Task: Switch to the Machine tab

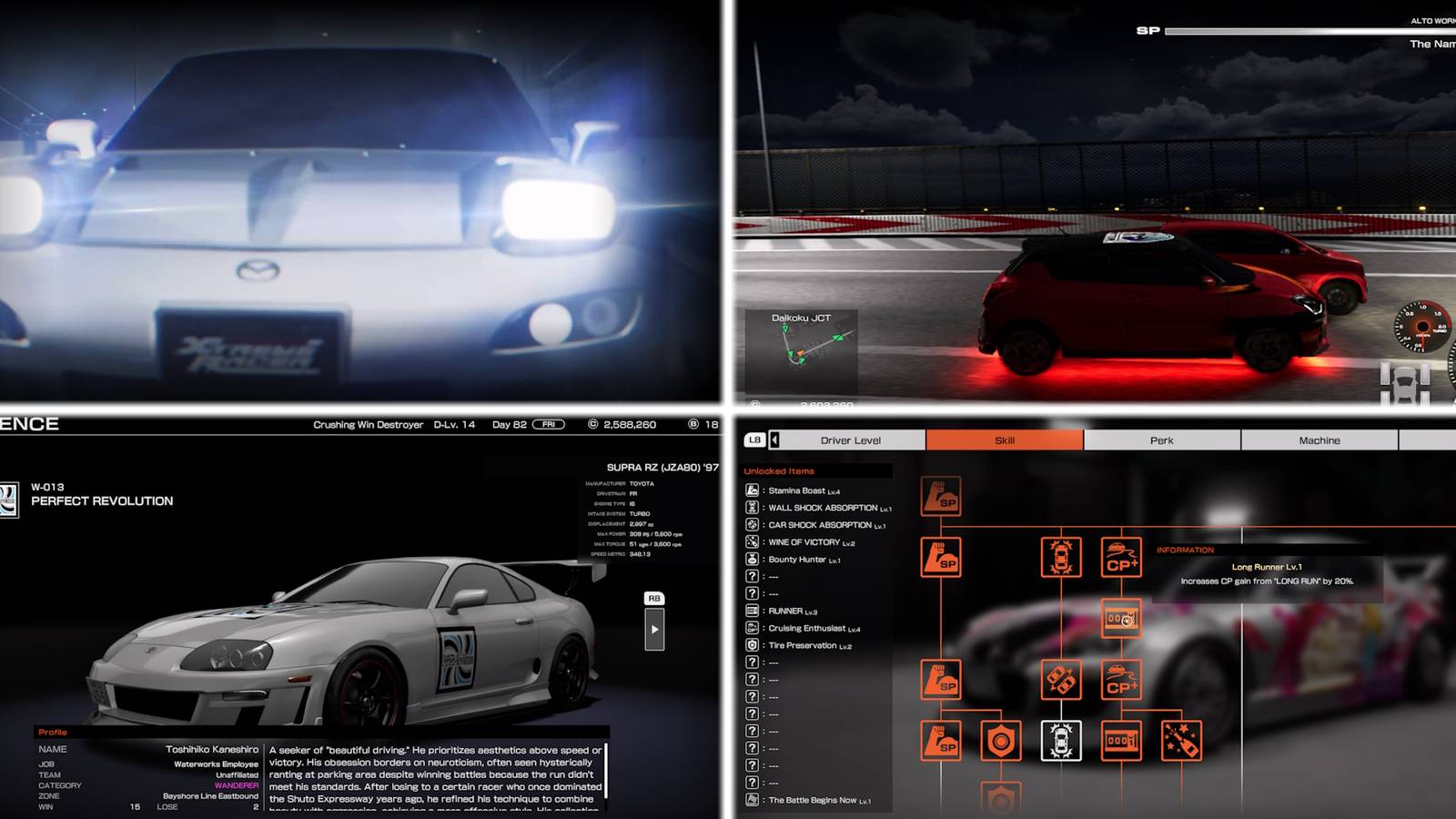Action: [x=1319, y=440]
